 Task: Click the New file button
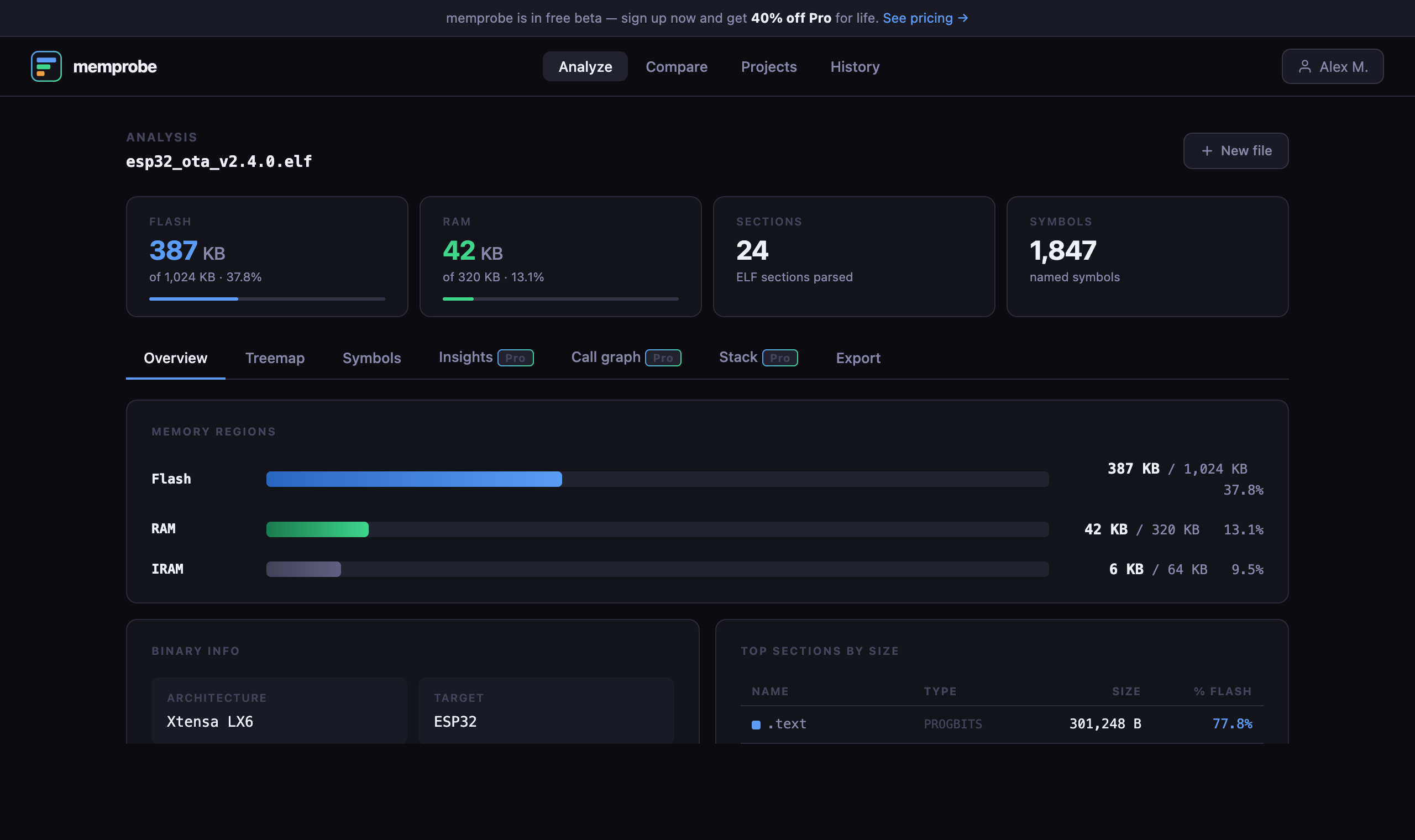pyautogui.click(x=1235, y=150)
